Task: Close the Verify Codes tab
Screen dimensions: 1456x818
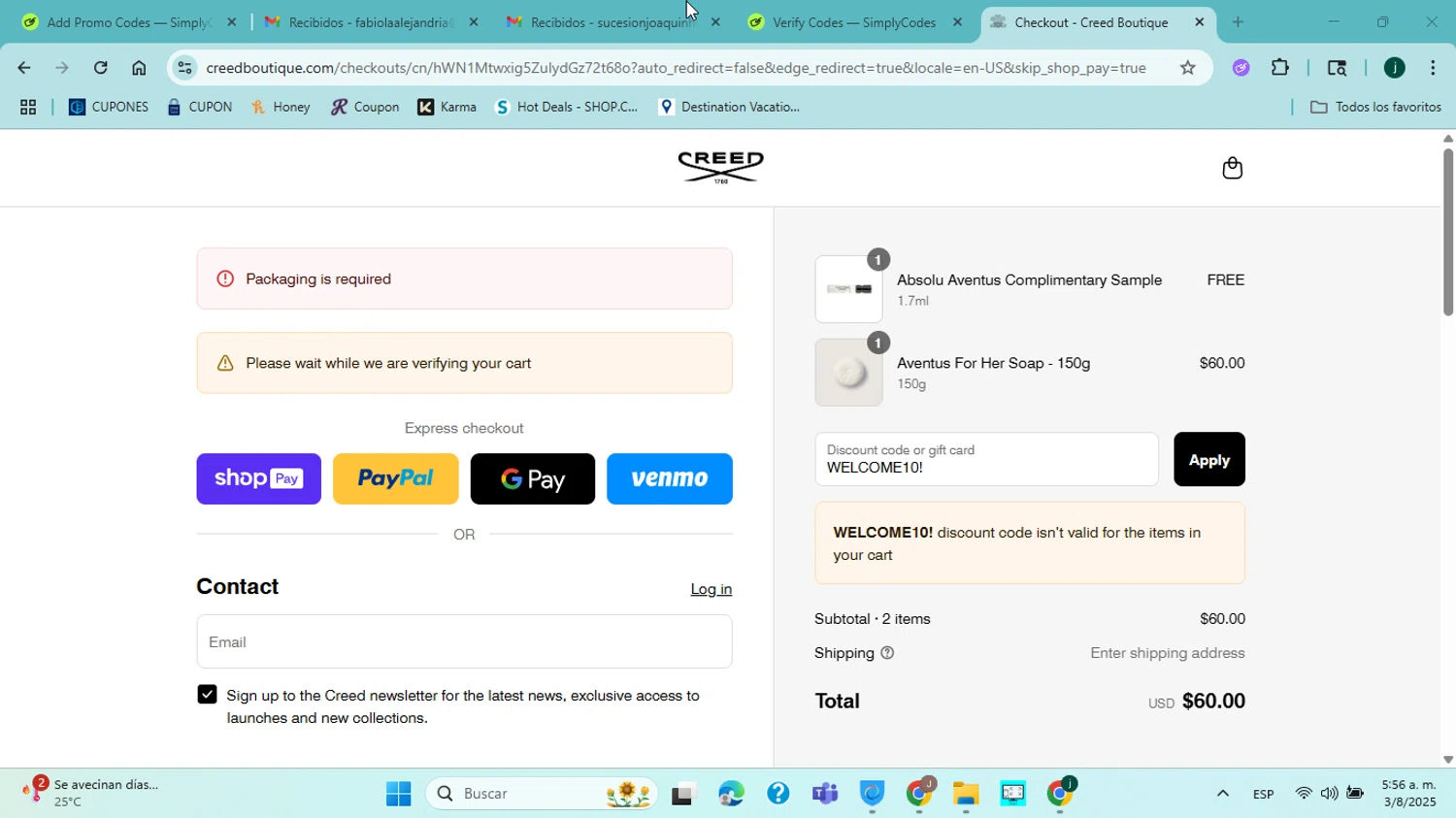Action: [x=957, y=21]
